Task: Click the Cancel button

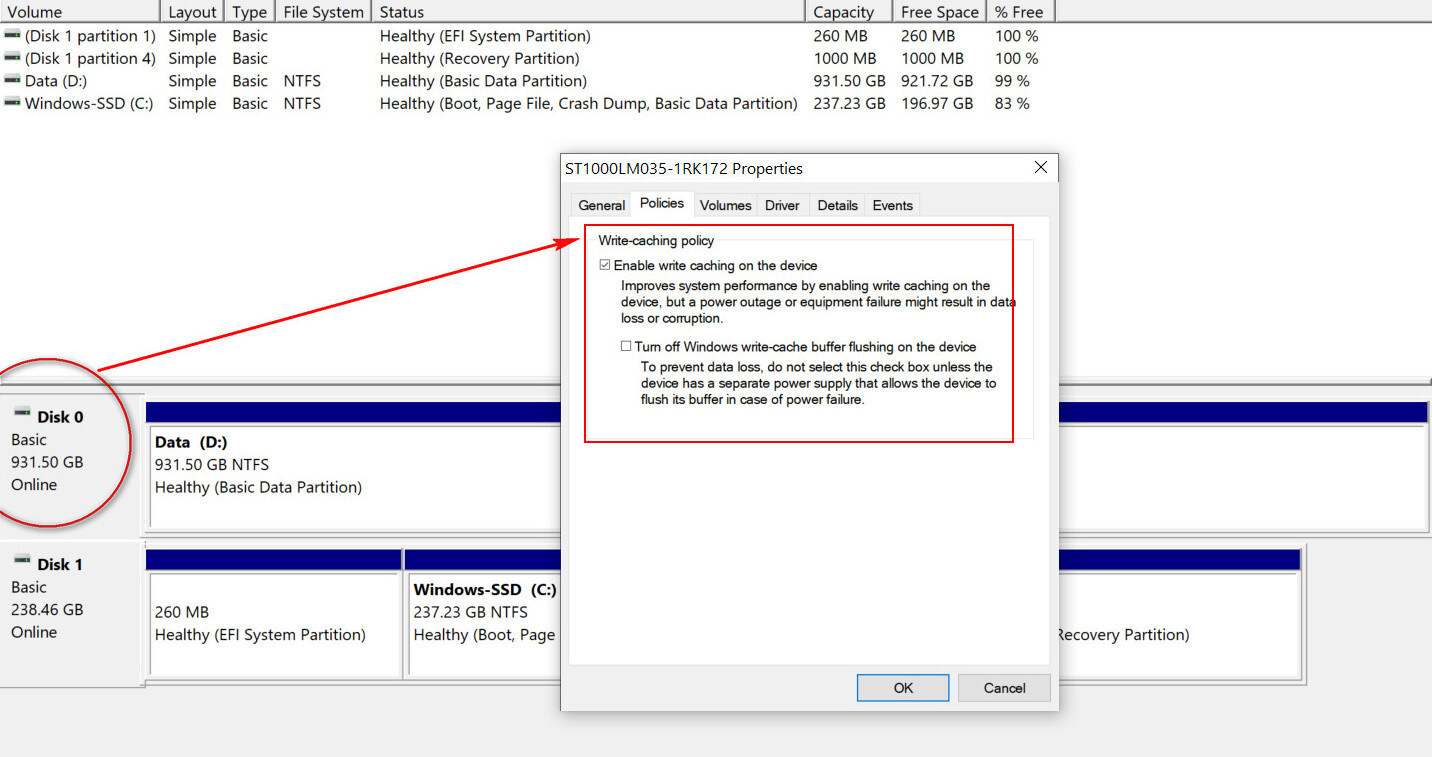Action: pyautogui.click(x=1004, y=688)
